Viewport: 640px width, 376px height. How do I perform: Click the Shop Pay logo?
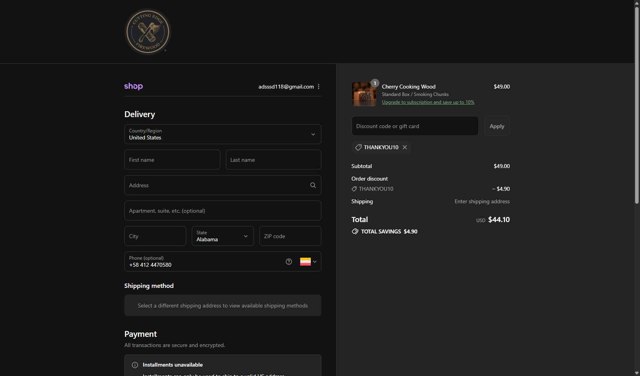coord(133,86)
